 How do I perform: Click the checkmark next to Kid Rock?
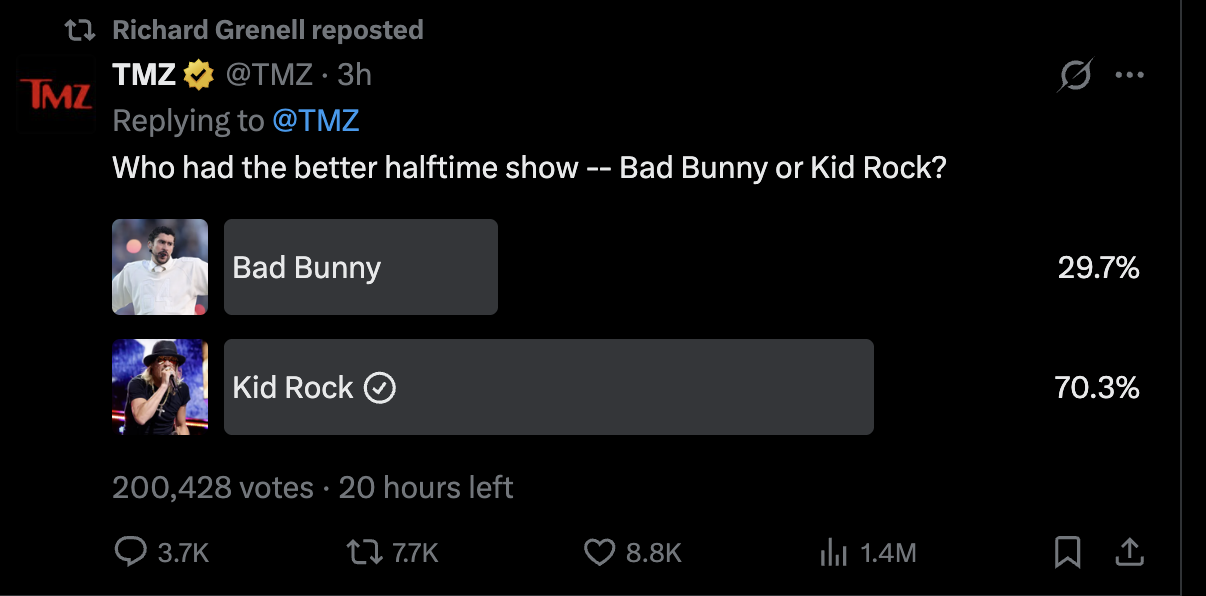pos(380,388)
